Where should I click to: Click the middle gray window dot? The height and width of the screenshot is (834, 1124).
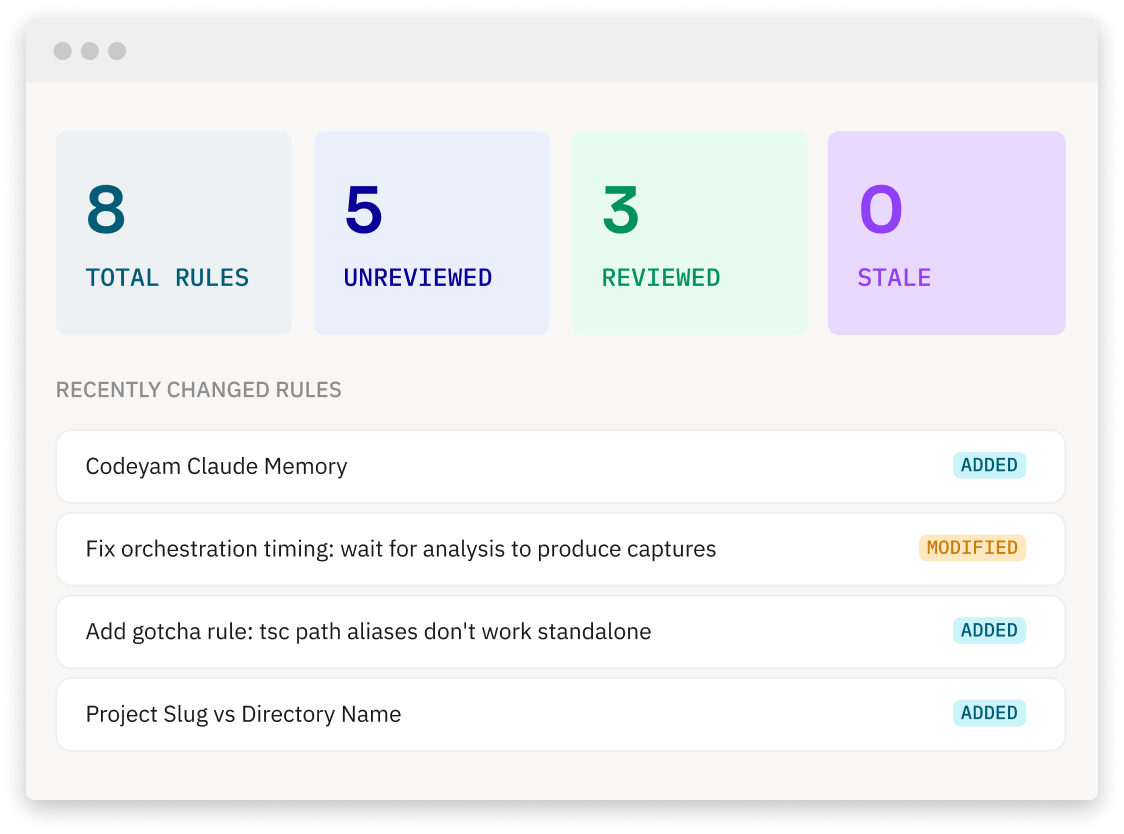90,51
